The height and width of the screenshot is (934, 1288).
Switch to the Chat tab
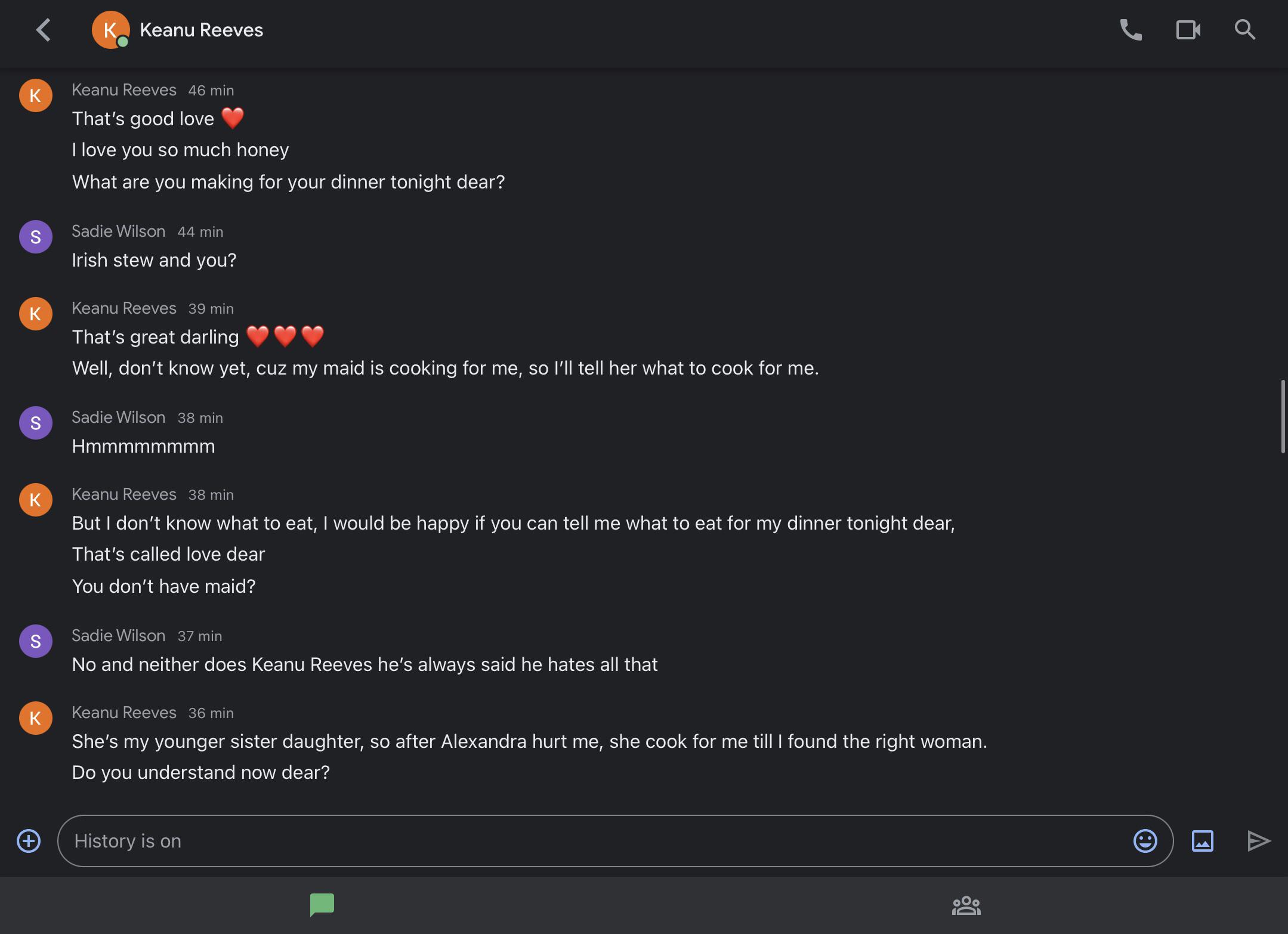point(322,905)
